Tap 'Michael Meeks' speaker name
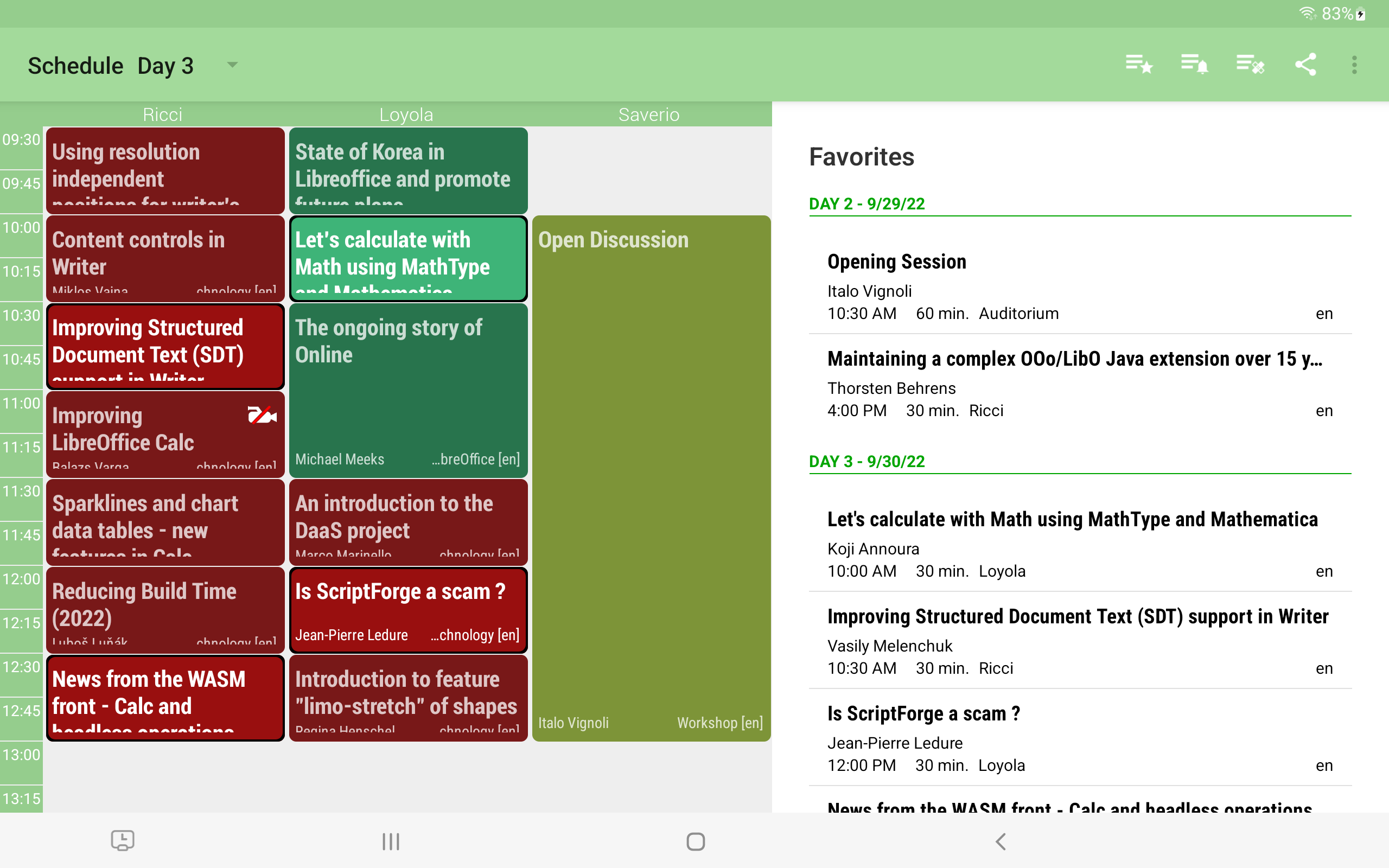 point(340,459)
